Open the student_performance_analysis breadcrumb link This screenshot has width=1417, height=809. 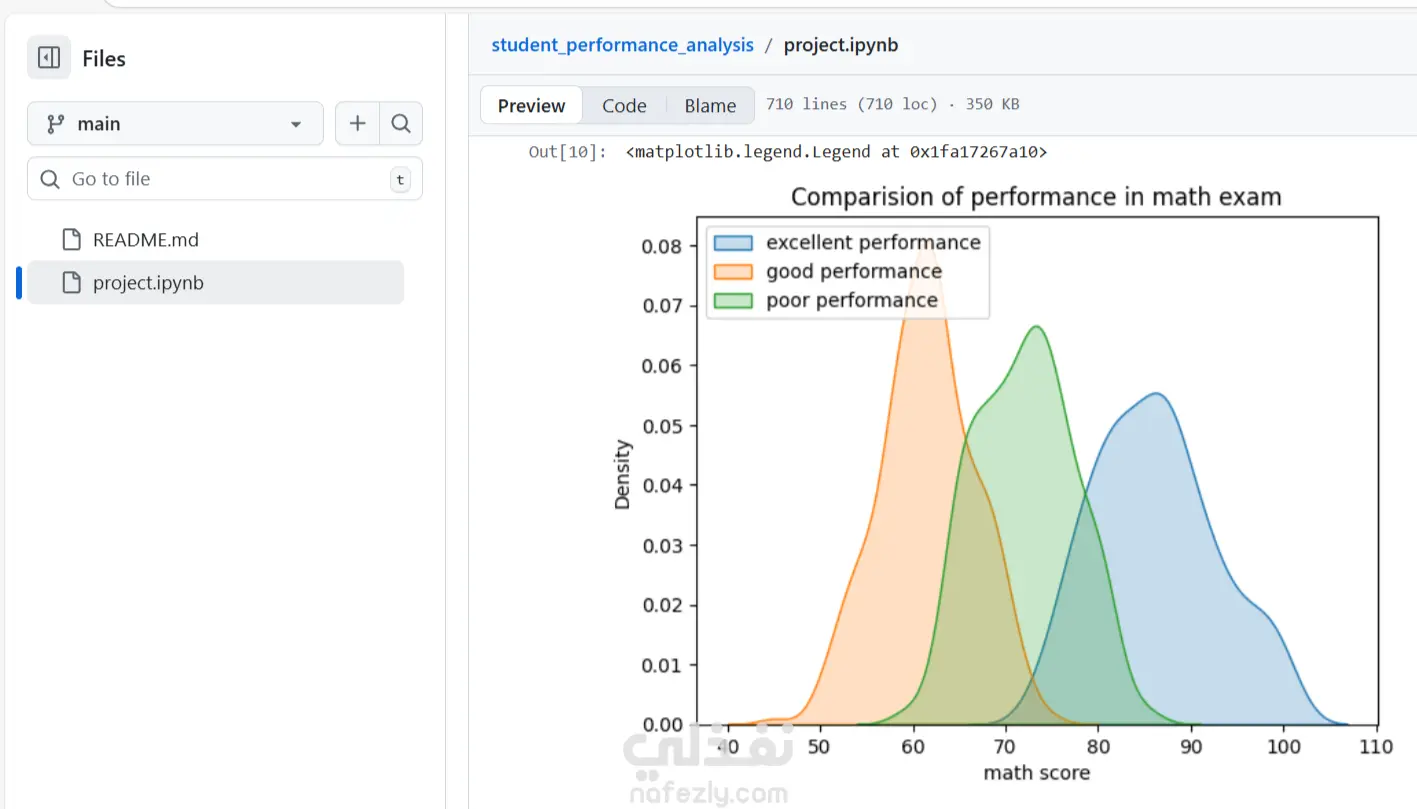pyautogui.click(x=622, y=45)
